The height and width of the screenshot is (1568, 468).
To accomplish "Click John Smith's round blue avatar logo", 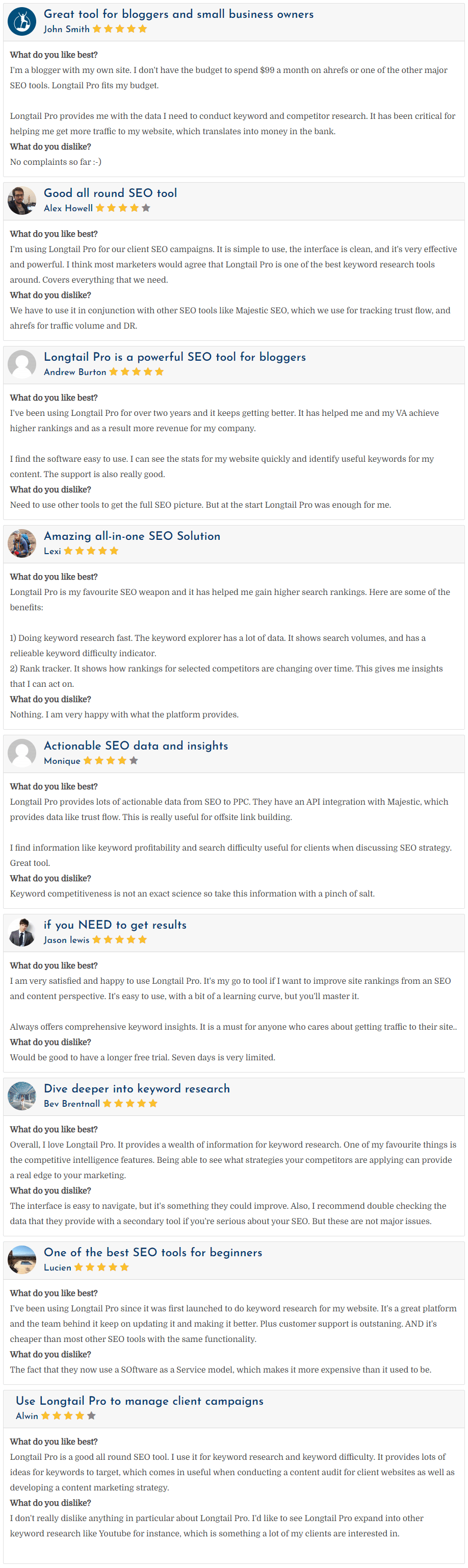I will click(22, 21).
